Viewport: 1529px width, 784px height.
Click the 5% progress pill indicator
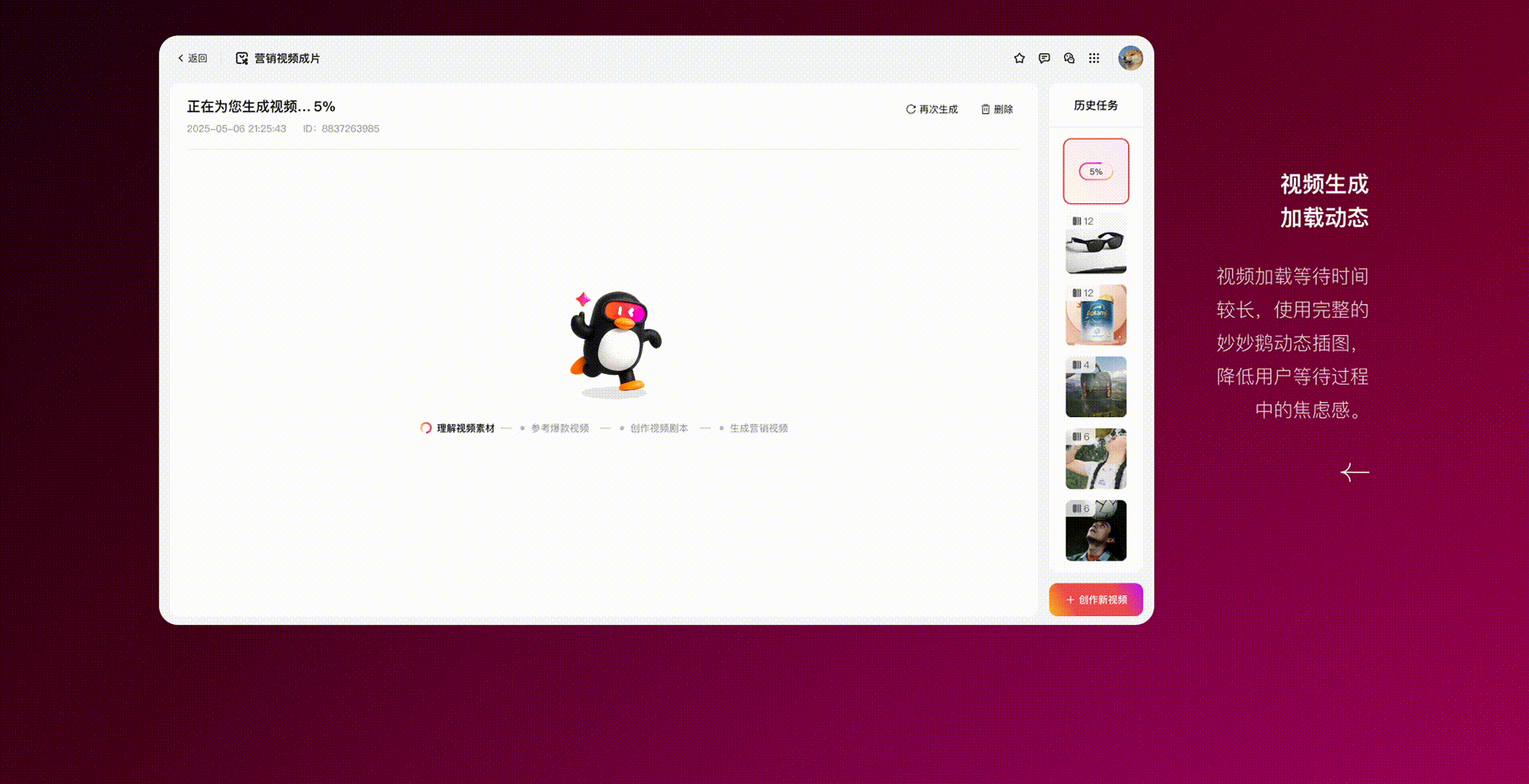click(x=1096, y=171)
